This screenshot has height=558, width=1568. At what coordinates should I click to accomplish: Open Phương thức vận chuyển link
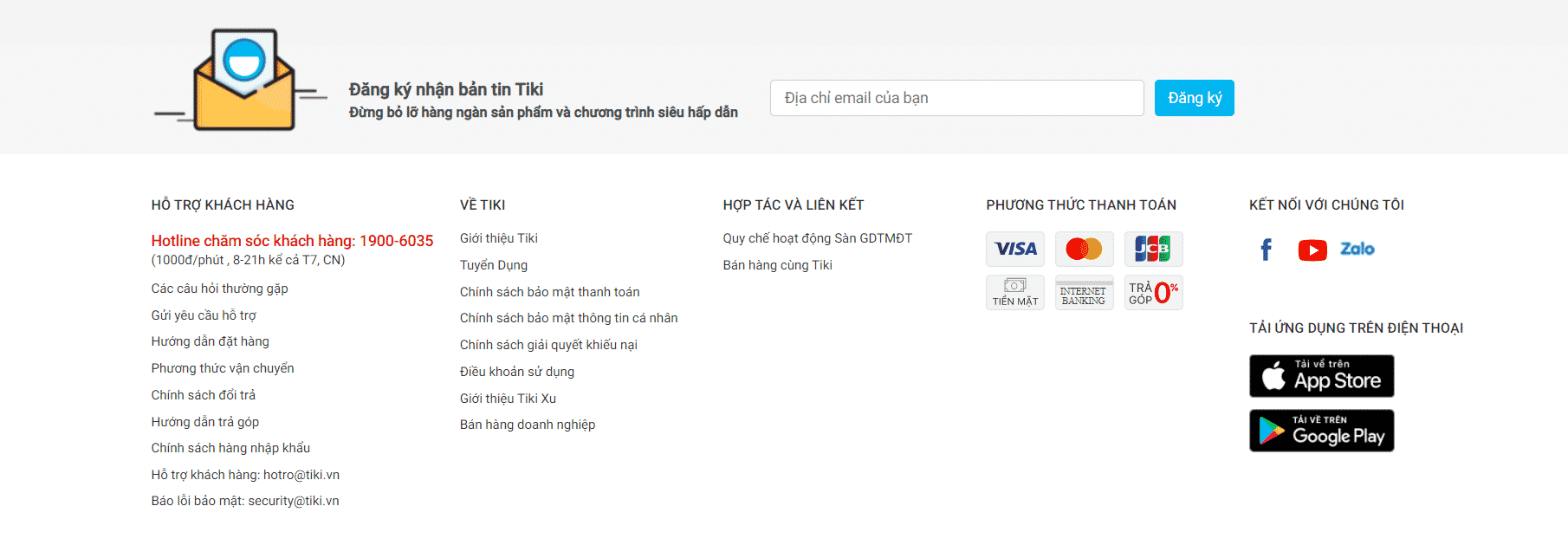(223, 368)
